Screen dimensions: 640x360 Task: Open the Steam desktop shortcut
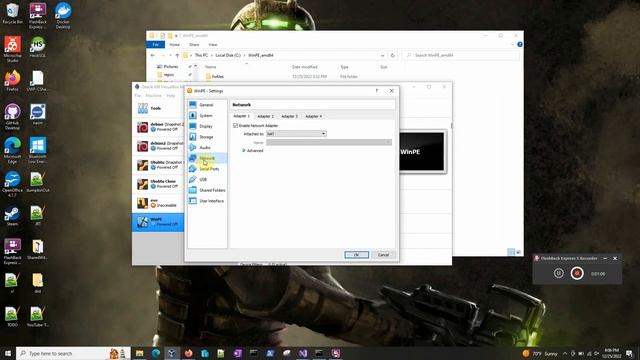tap(12, 216)
